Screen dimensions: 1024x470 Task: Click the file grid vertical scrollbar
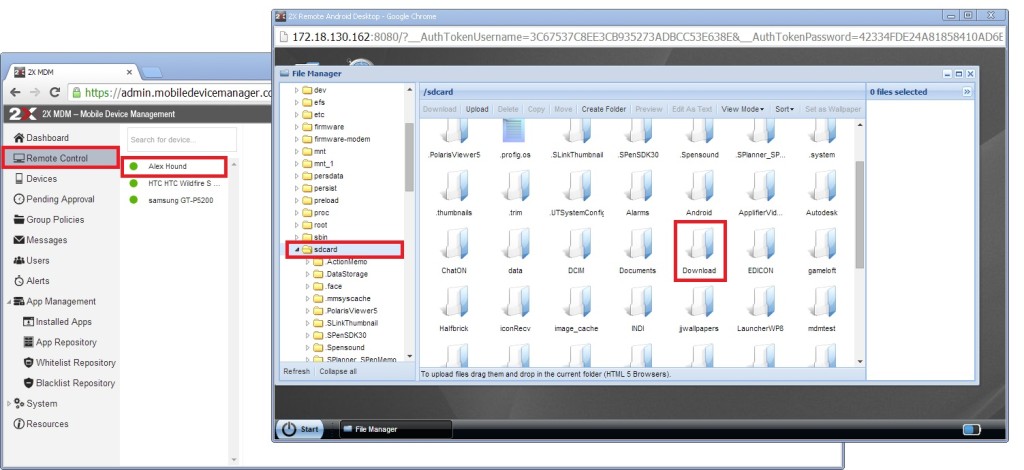point(859,214)
